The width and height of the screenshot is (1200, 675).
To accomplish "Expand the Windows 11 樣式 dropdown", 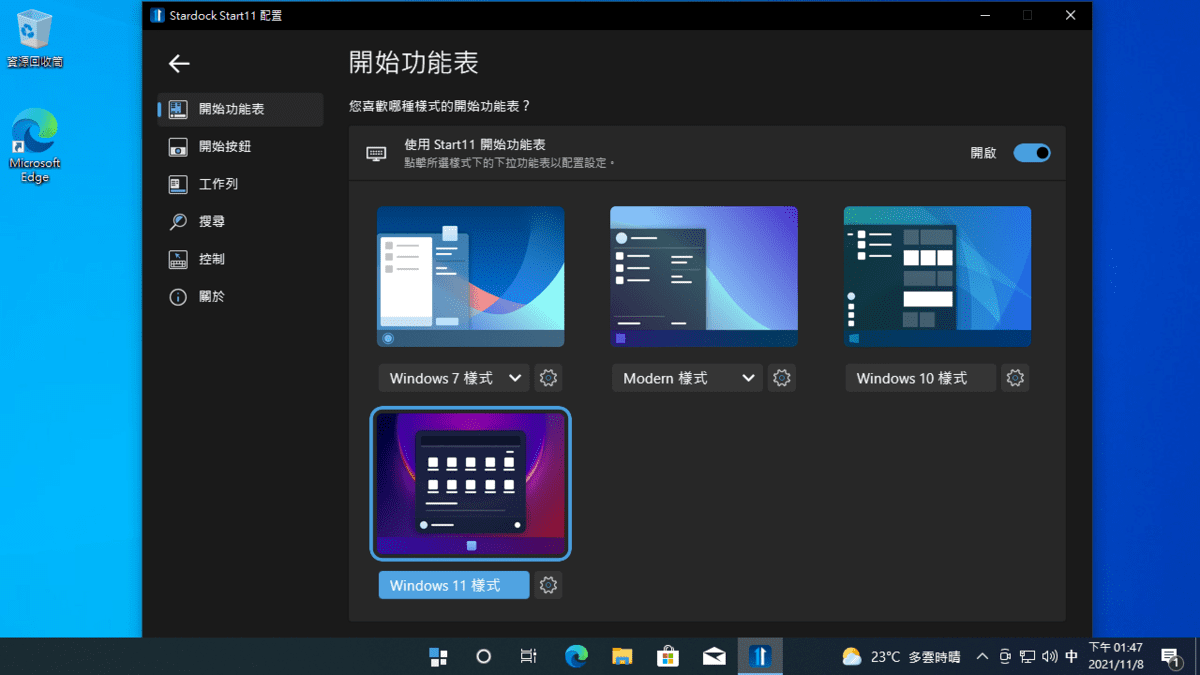I will pos(453,585).
